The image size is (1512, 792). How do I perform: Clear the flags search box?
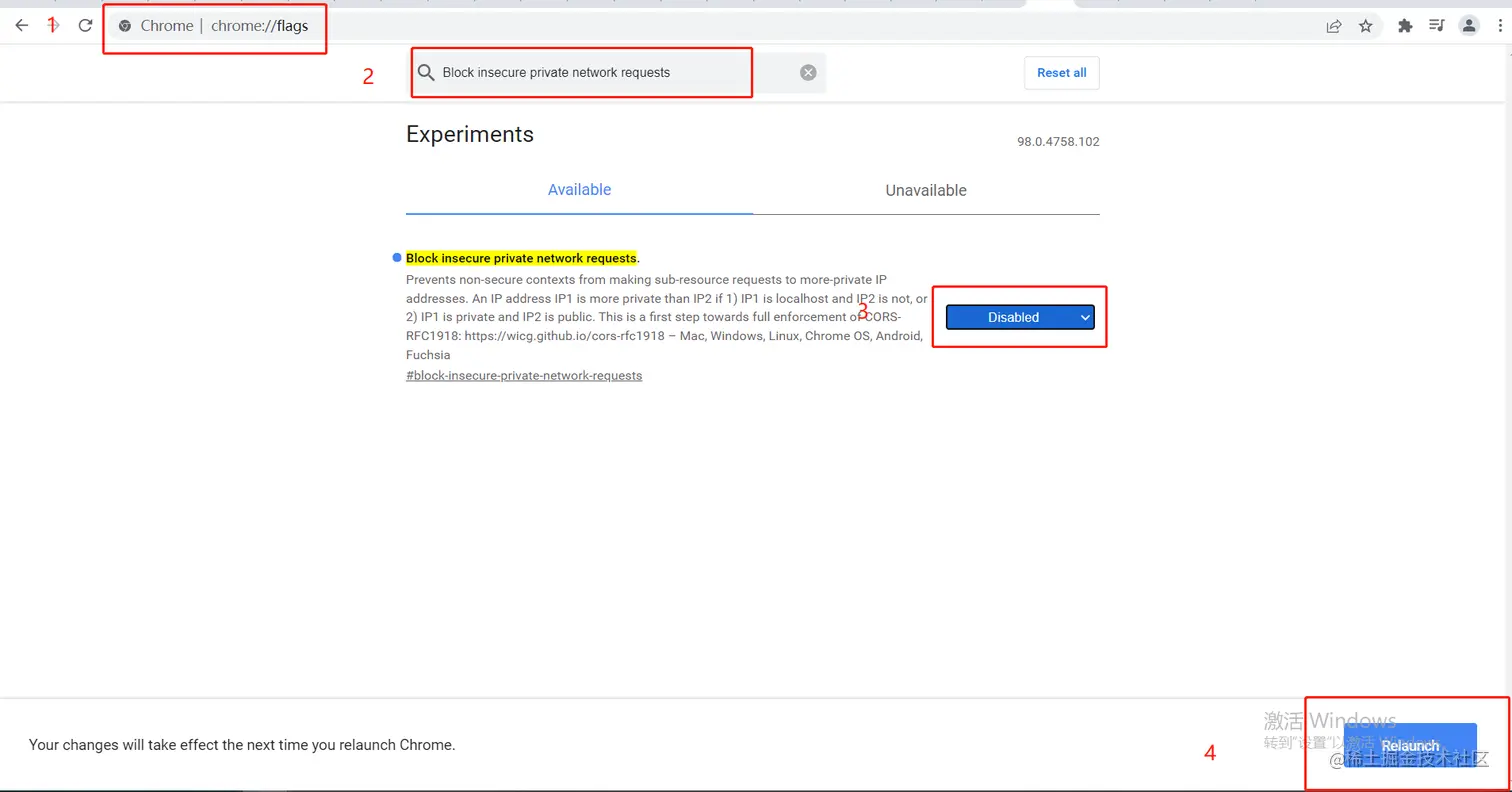[x=808, y=72]
